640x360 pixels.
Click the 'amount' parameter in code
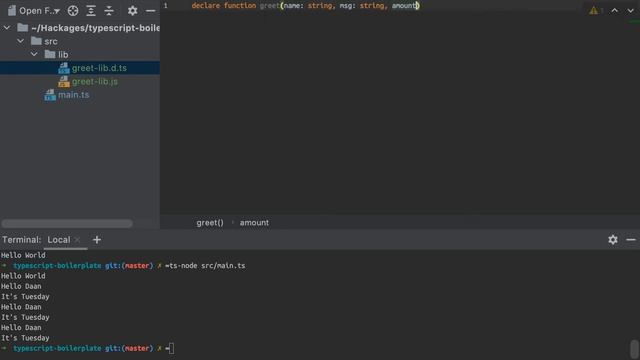pos(404,6)
